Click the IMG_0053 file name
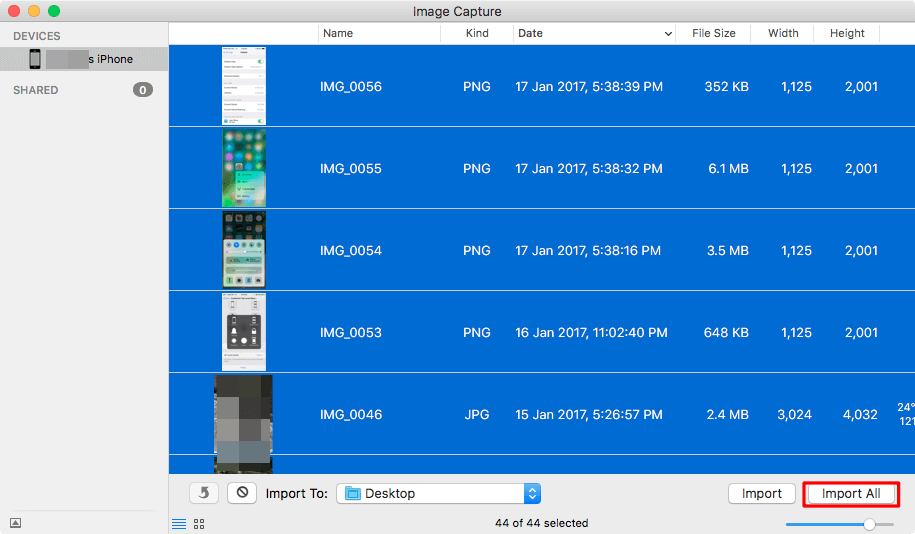 351,333
